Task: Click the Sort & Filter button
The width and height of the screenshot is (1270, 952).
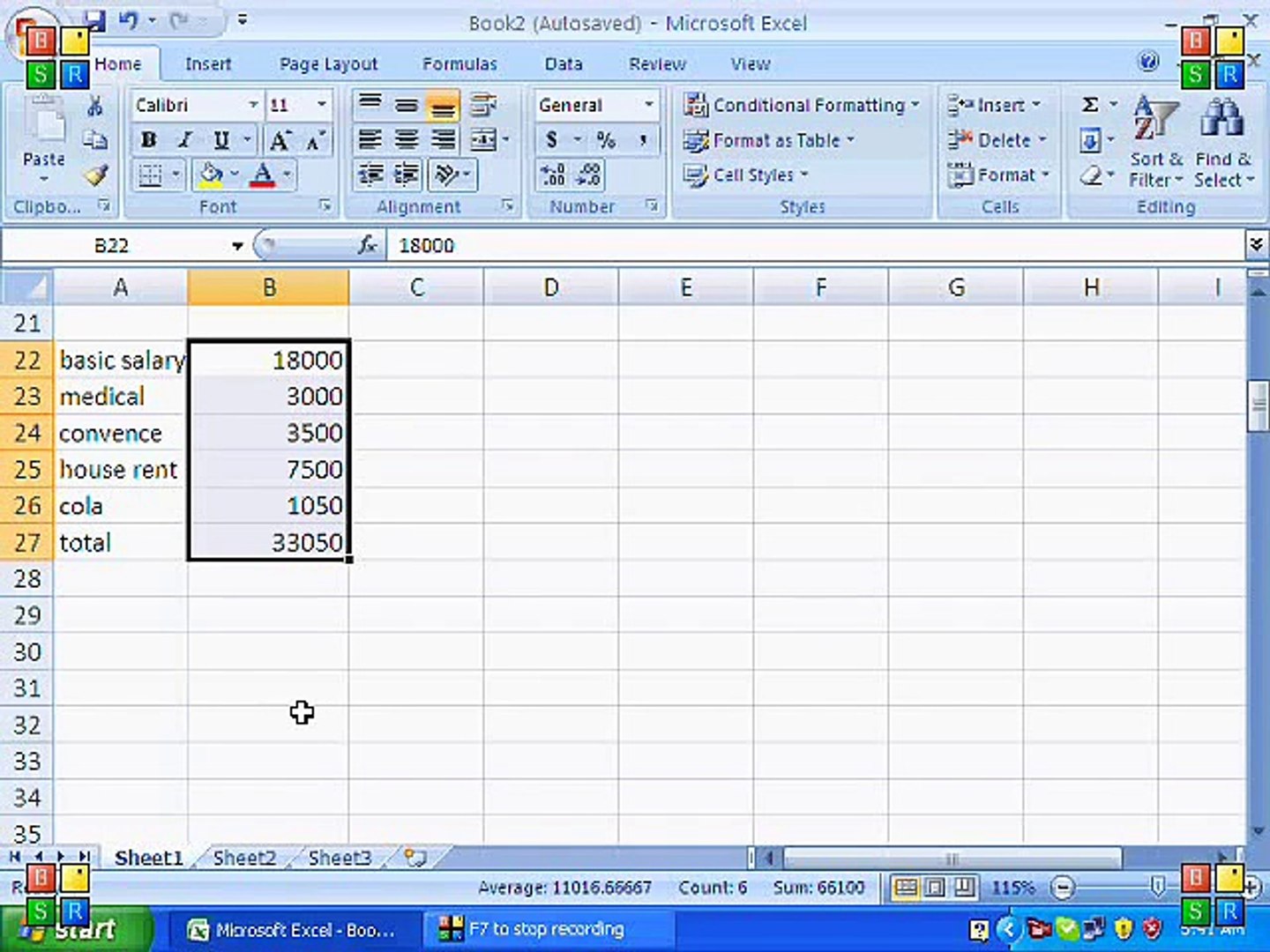Action: (1155, 141)
